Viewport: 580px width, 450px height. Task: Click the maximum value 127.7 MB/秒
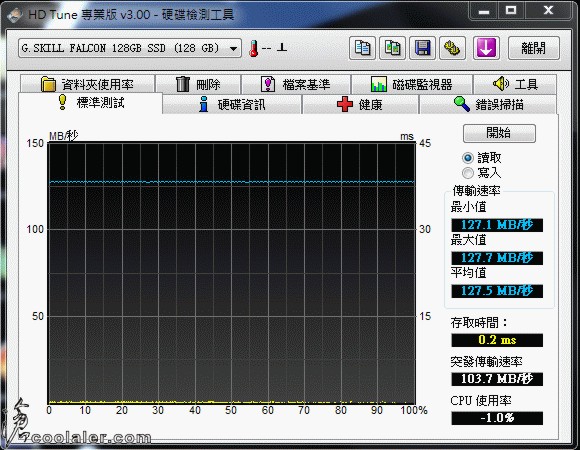497,258
